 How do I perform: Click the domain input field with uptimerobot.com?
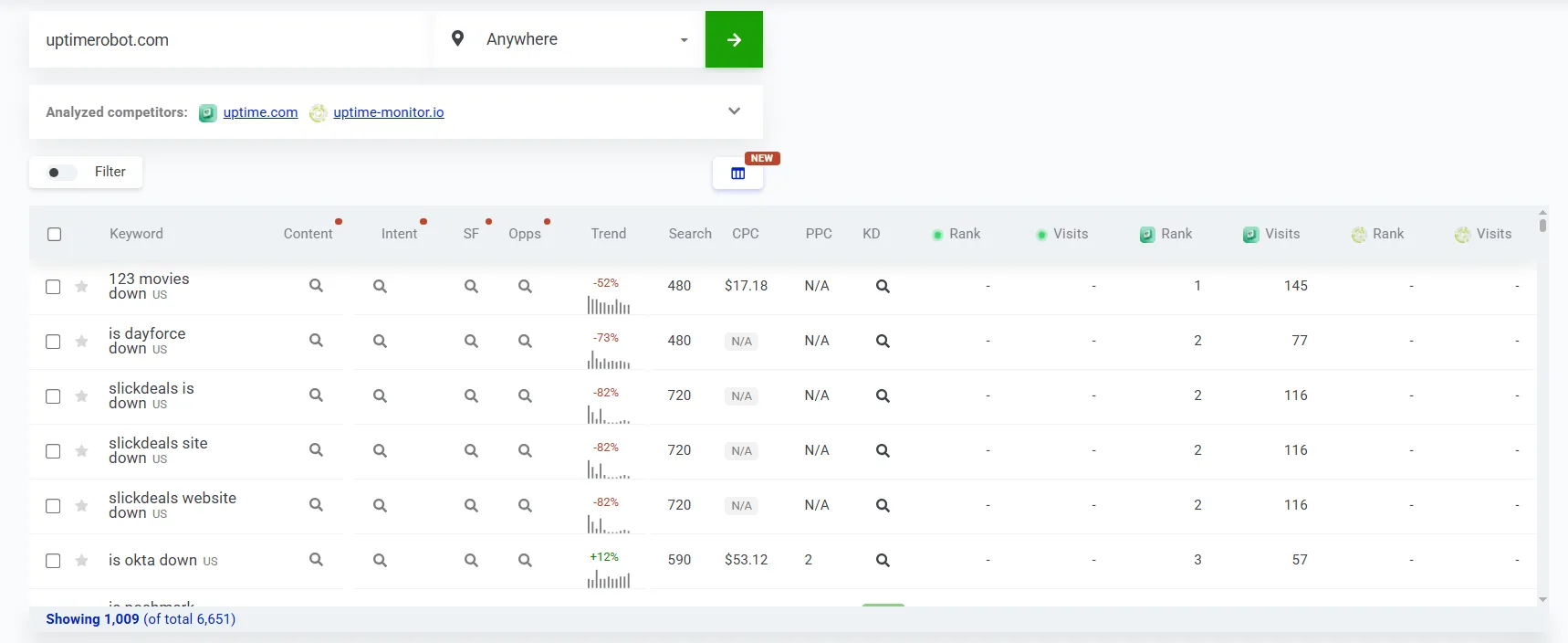pos(228,40)
